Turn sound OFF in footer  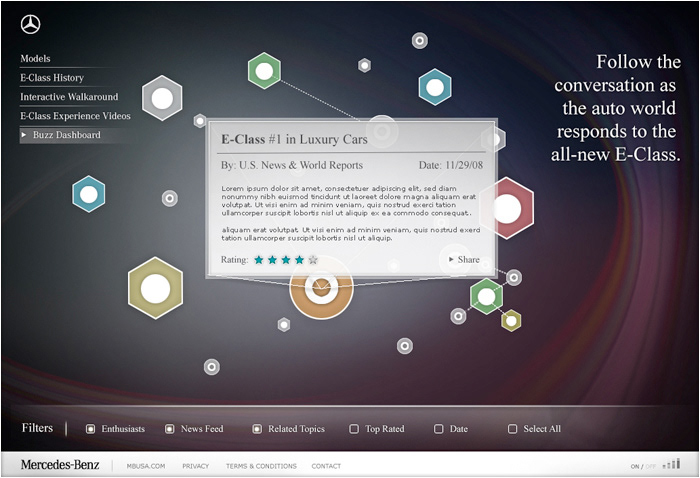(x=650, y=466)
